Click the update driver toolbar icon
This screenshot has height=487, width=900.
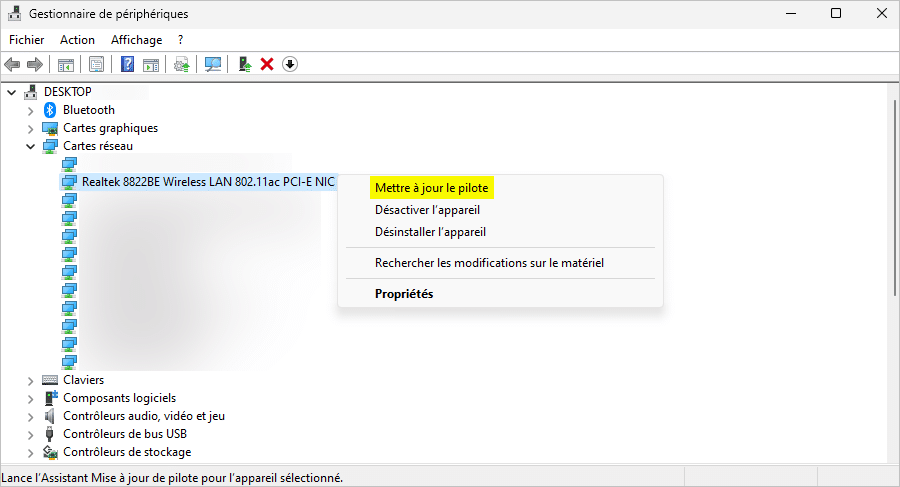(x=245, y=64)
